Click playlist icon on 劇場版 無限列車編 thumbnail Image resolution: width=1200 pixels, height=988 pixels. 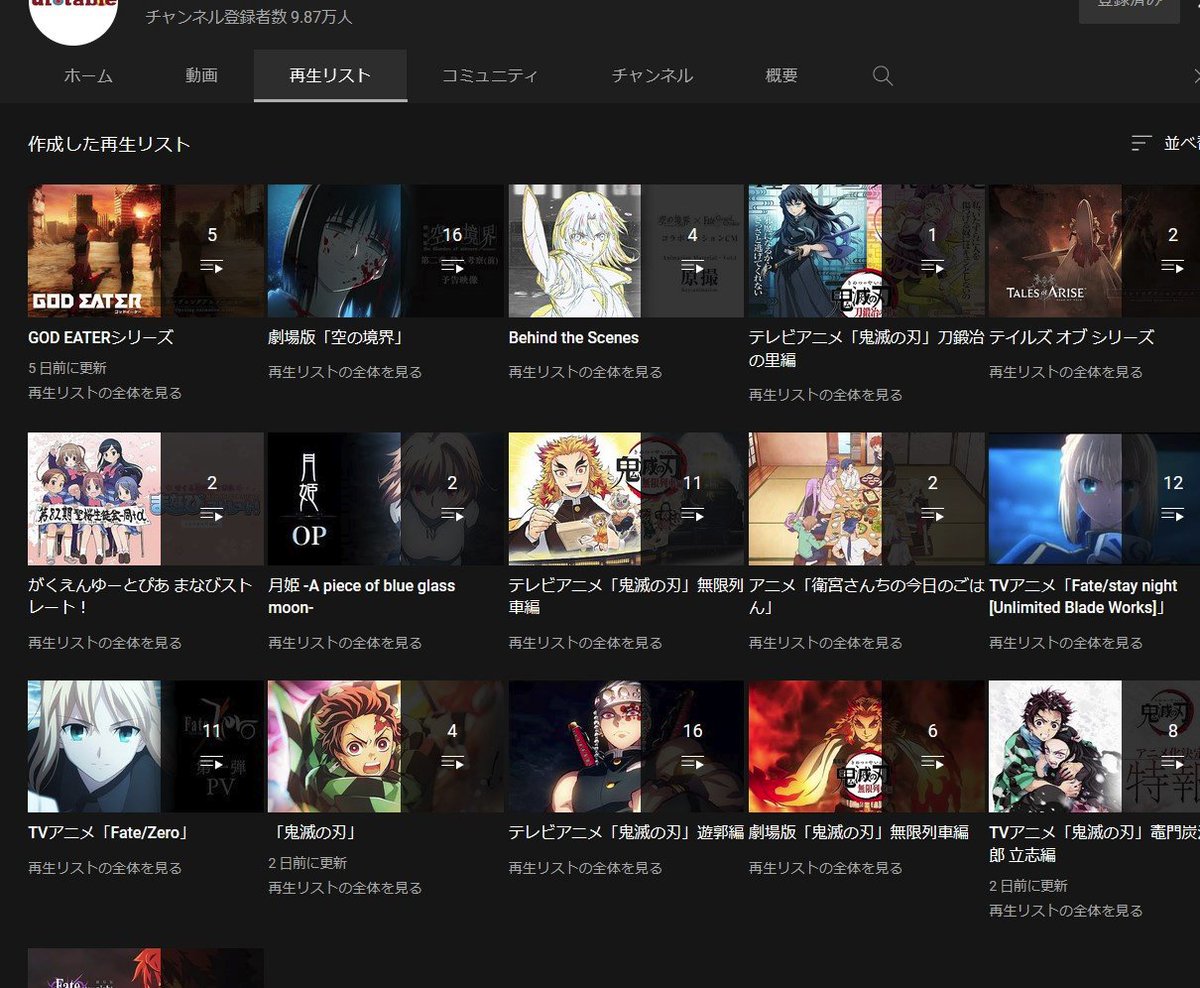pos(932,762)
